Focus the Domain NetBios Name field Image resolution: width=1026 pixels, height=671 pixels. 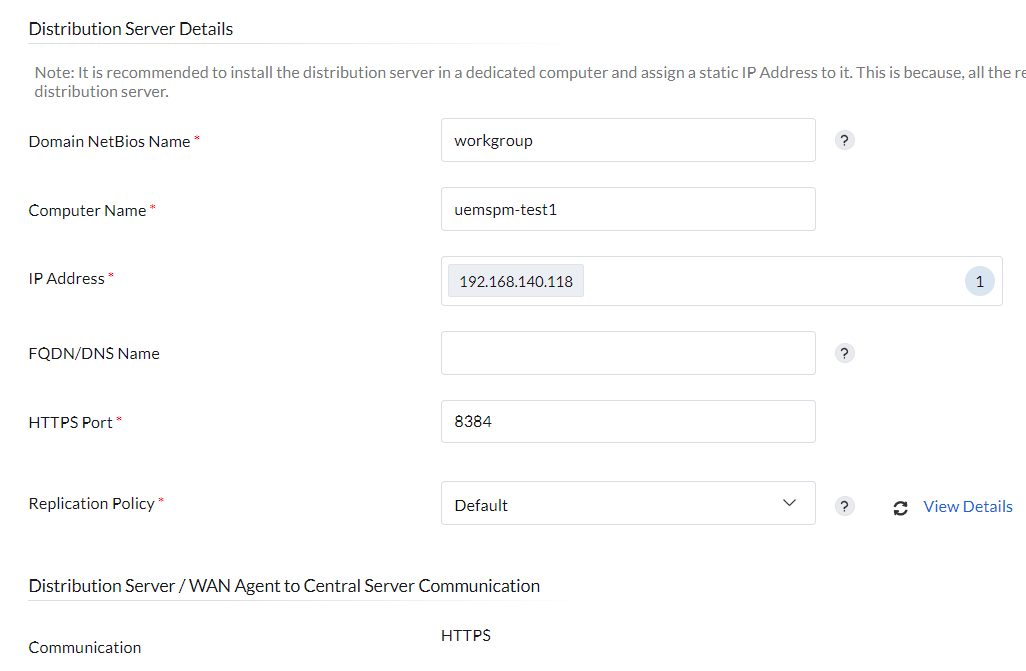tap(628, 140)
